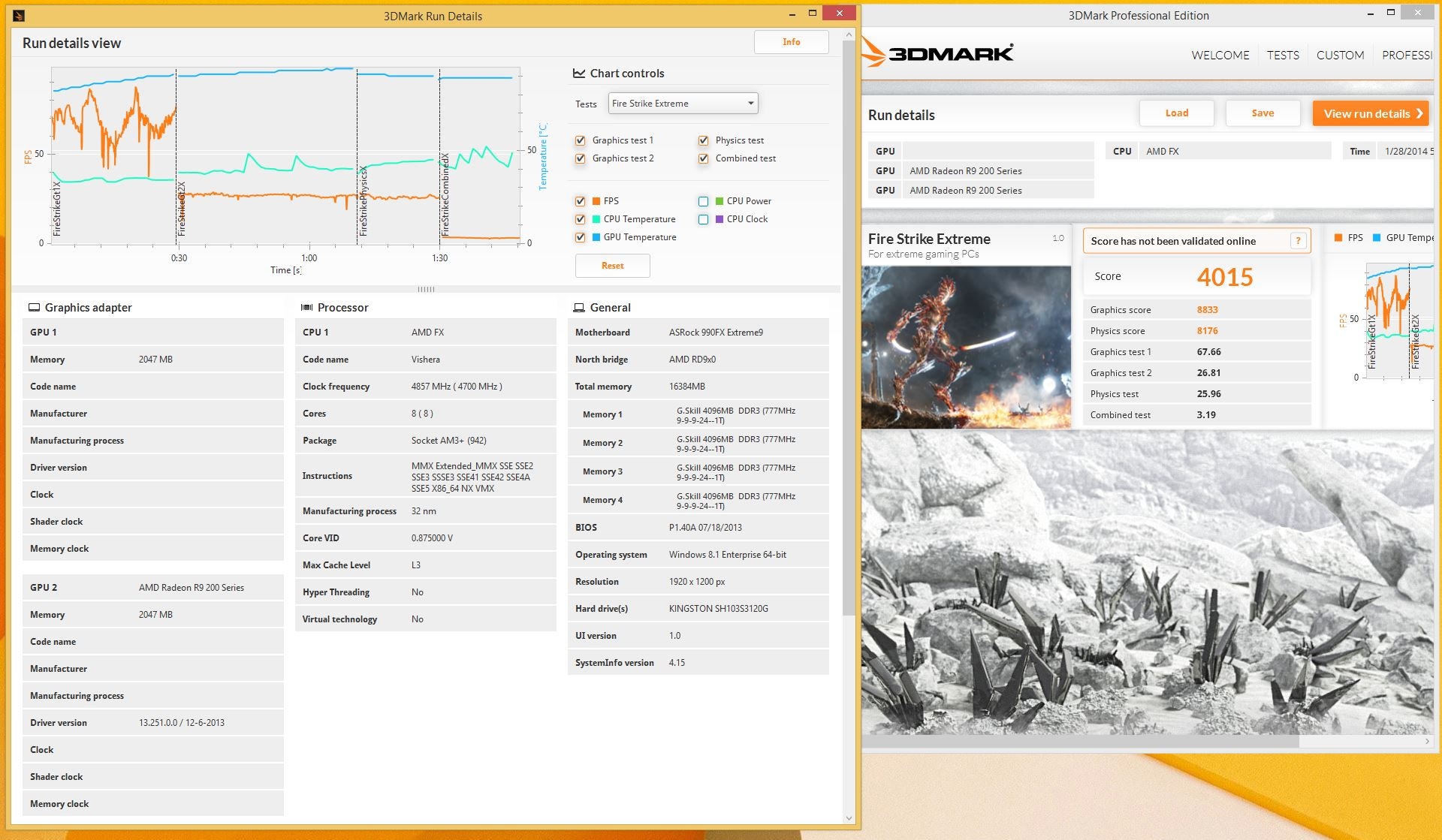Viewport: 1442px width, 840px height.
Task: Disable the CPU Temperature series checkbox
Action: tap(580, 219)
